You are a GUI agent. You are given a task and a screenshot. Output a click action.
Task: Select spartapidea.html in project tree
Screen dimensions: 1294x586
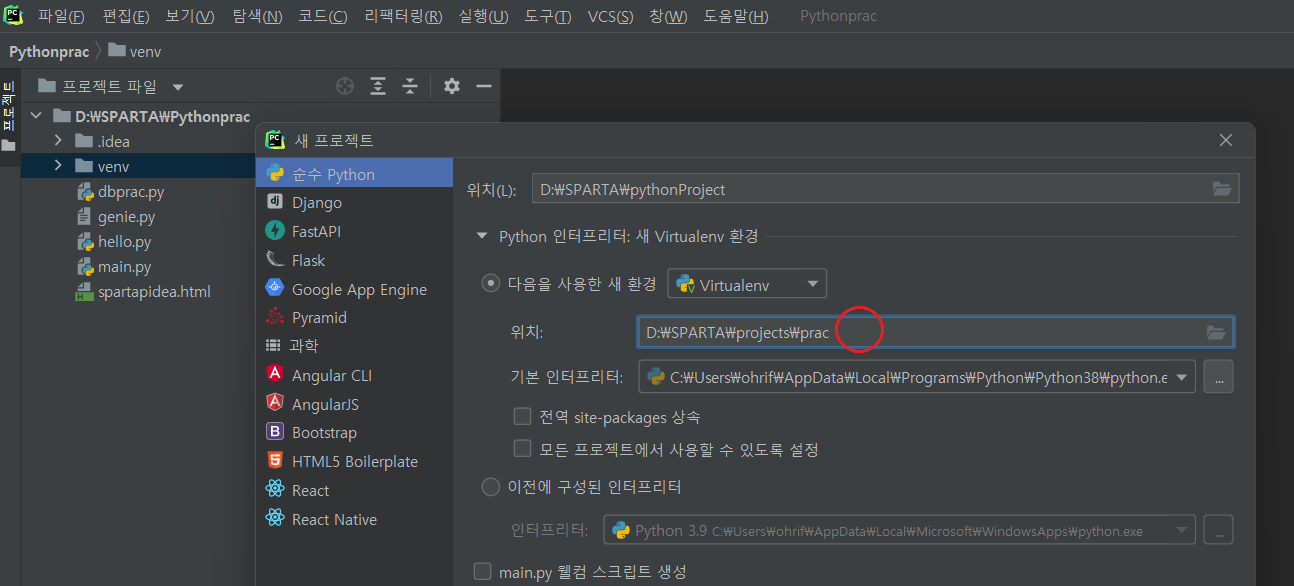[154, 292]
